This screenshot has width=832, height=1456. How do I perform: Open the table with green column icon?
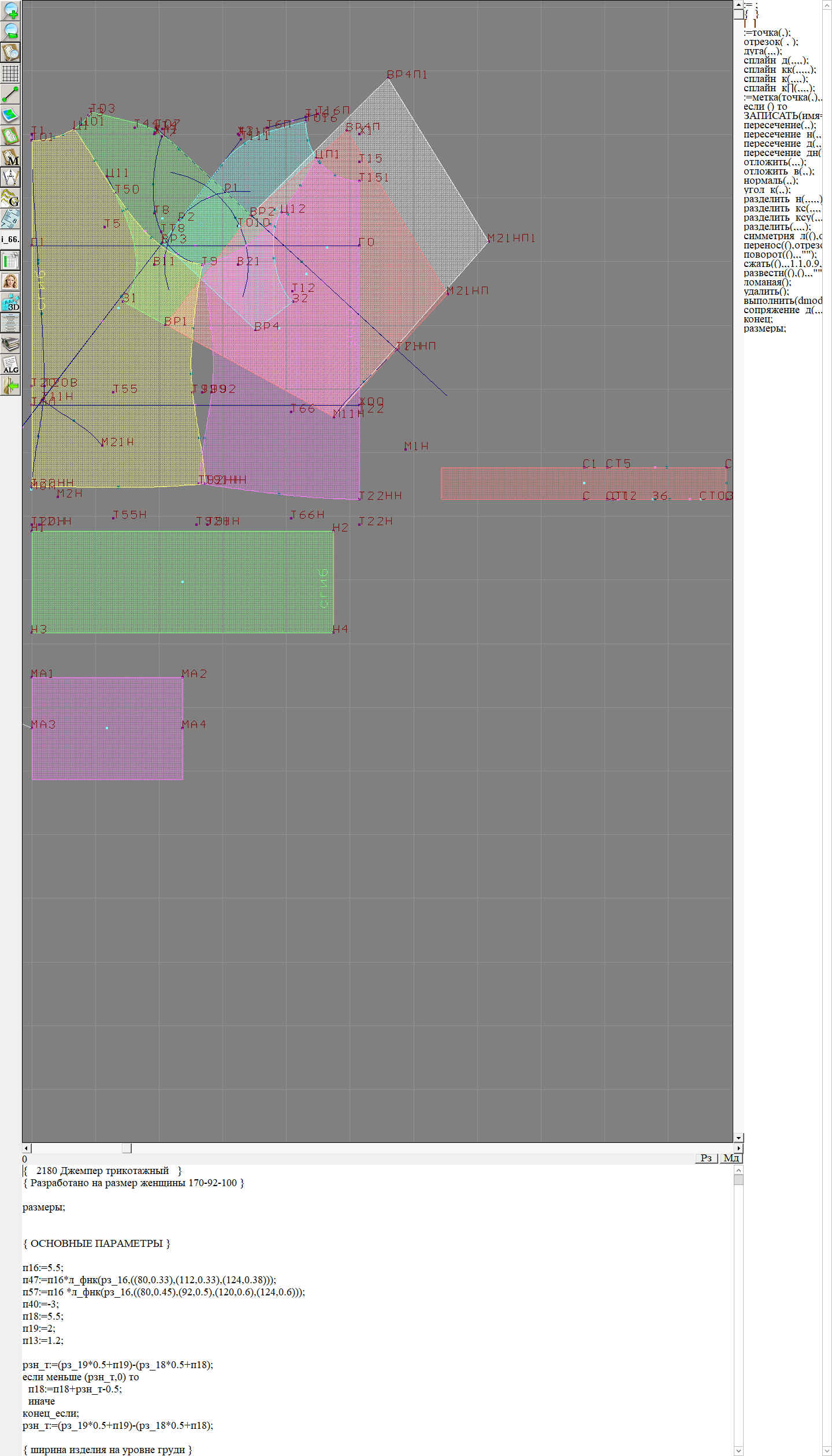pos(10,261)
